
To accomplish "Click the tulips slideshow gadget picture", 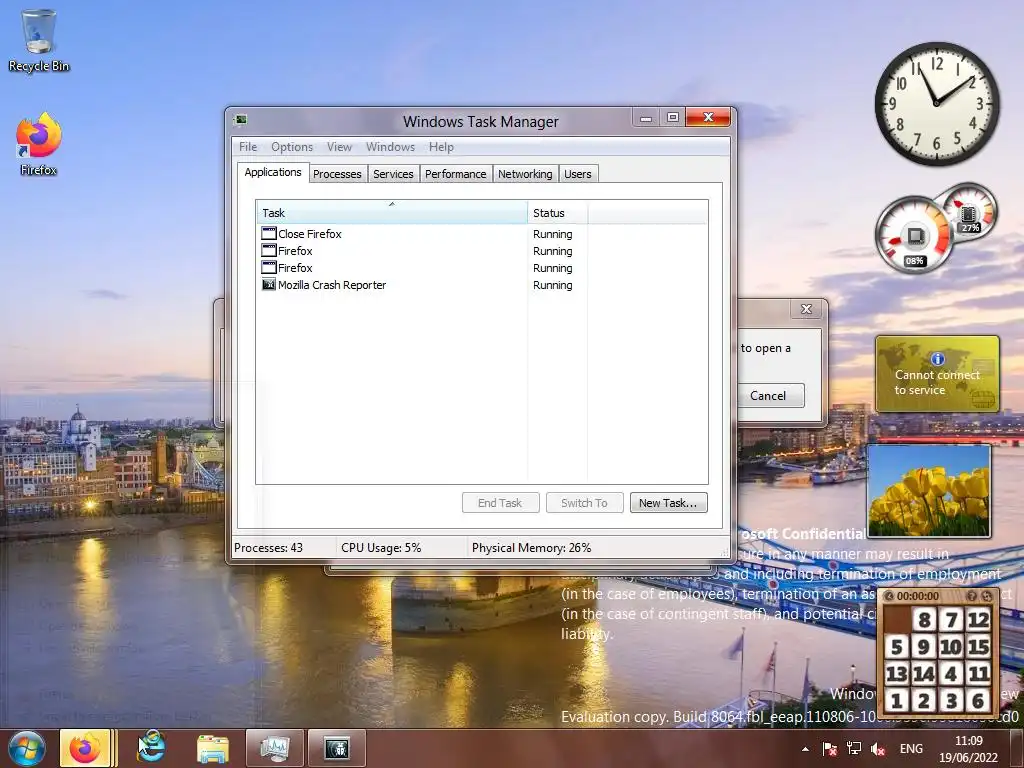I will coord(929,491).
